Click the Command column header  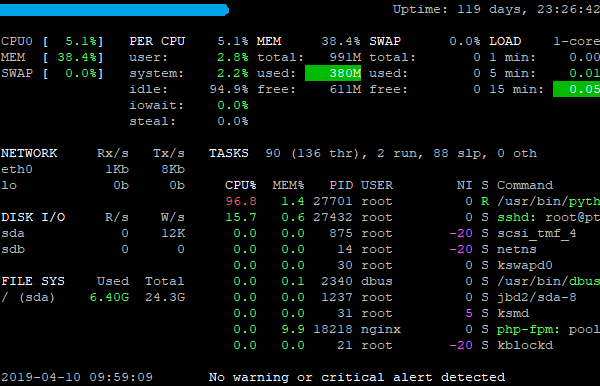tap(525, 186)
